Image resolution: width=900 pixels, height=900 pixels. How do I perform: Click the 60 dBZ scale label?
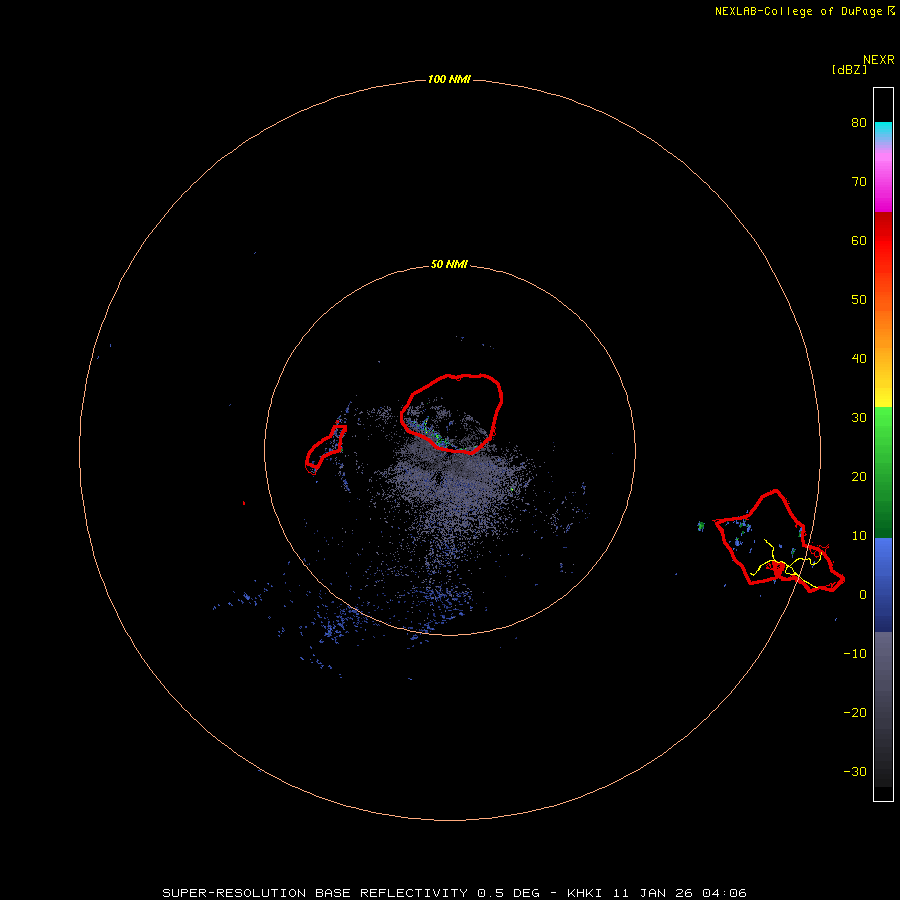pyautogui.click(x=859, y=240)
